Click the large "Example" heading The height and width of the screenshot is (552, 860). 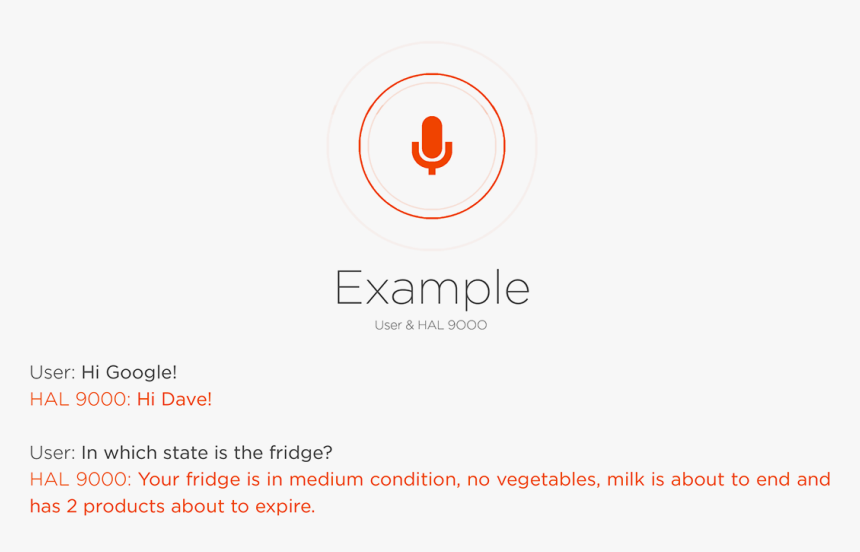click(432, 289)
